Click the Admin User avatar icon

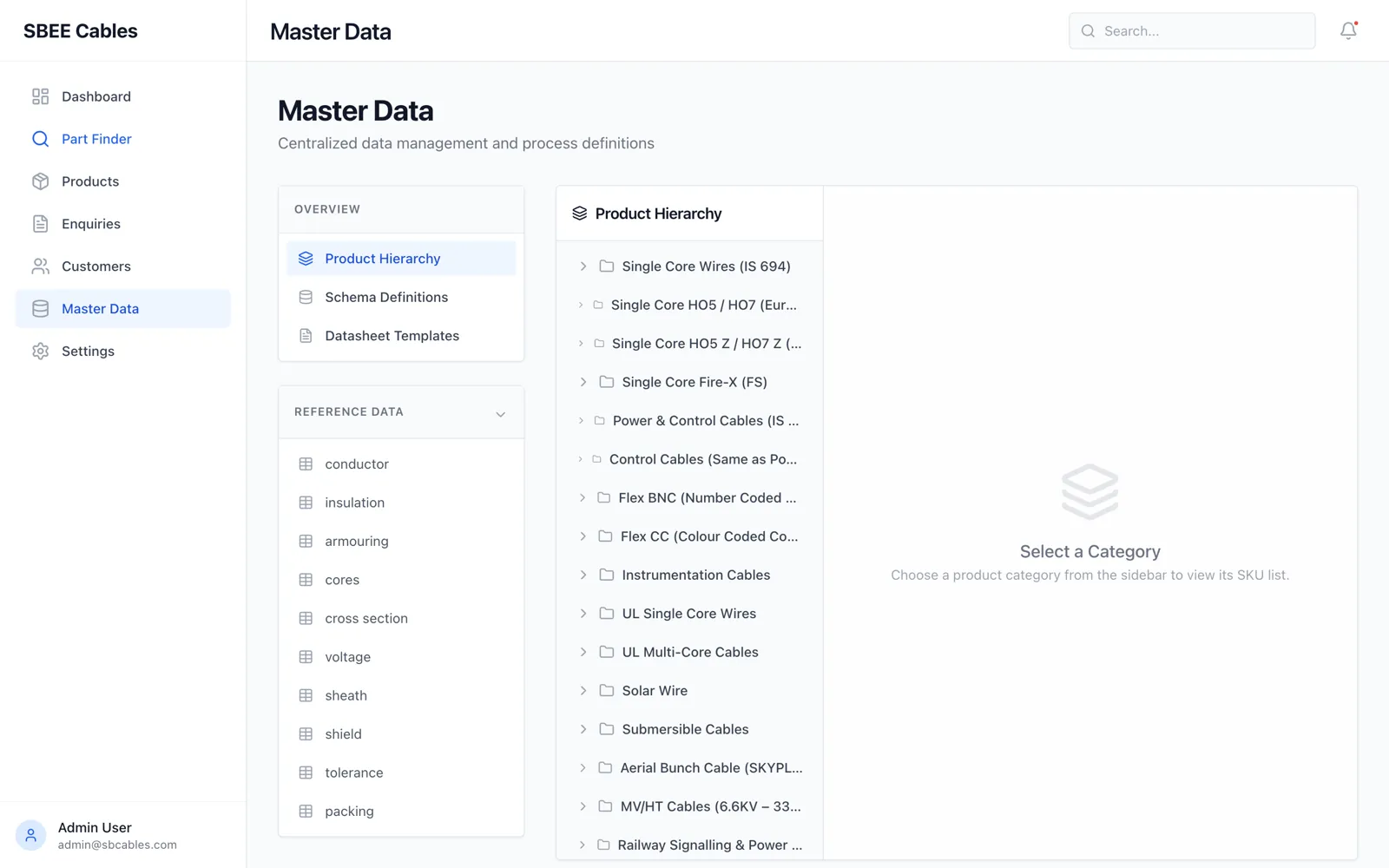30,835
